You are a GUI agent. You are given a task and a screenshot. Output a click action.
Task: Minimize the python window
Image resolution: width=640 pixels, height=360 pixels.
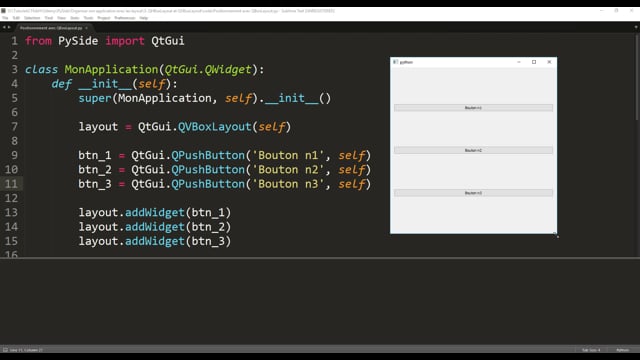click(x=519, y=62)
